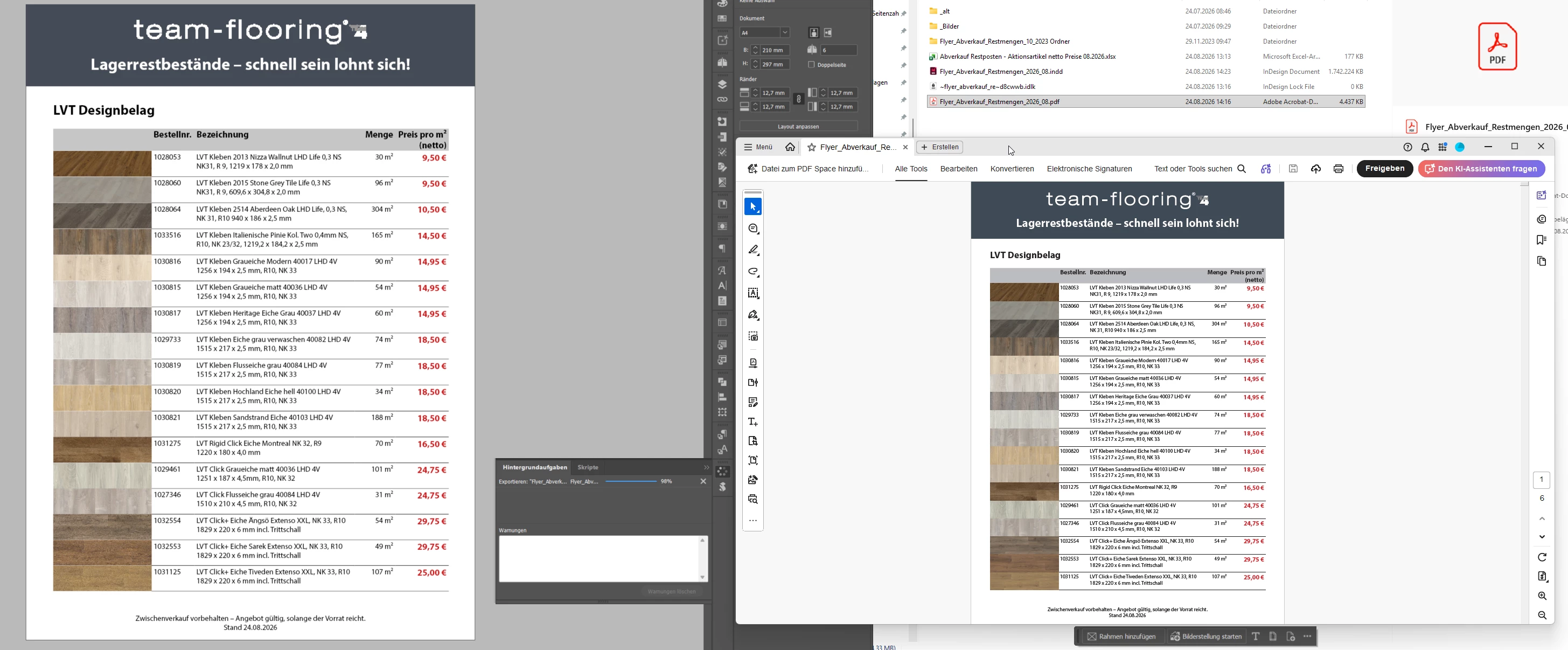Screen dimensions: 1568x650
Task: Open the Konvertieren tab in Acrobat
Action: pos(1012,169)
